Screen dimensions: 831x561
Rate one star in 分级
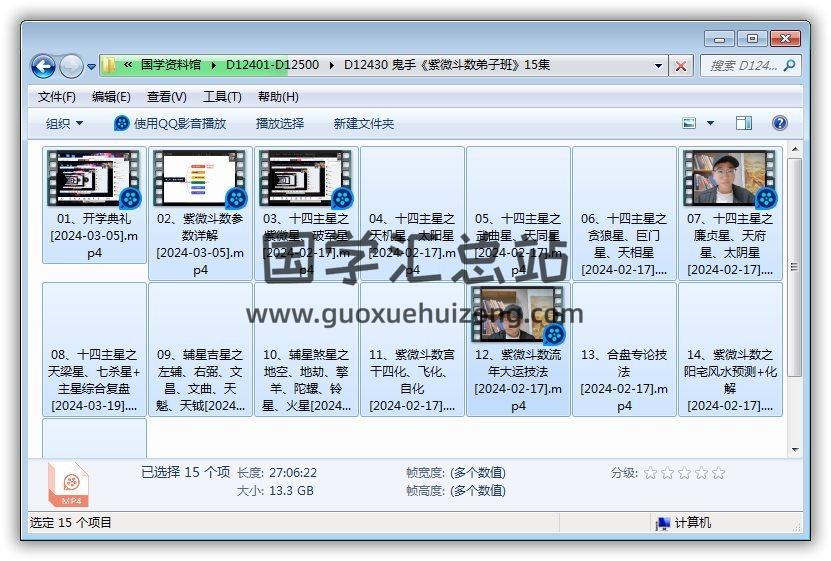[x=650, y=473]
